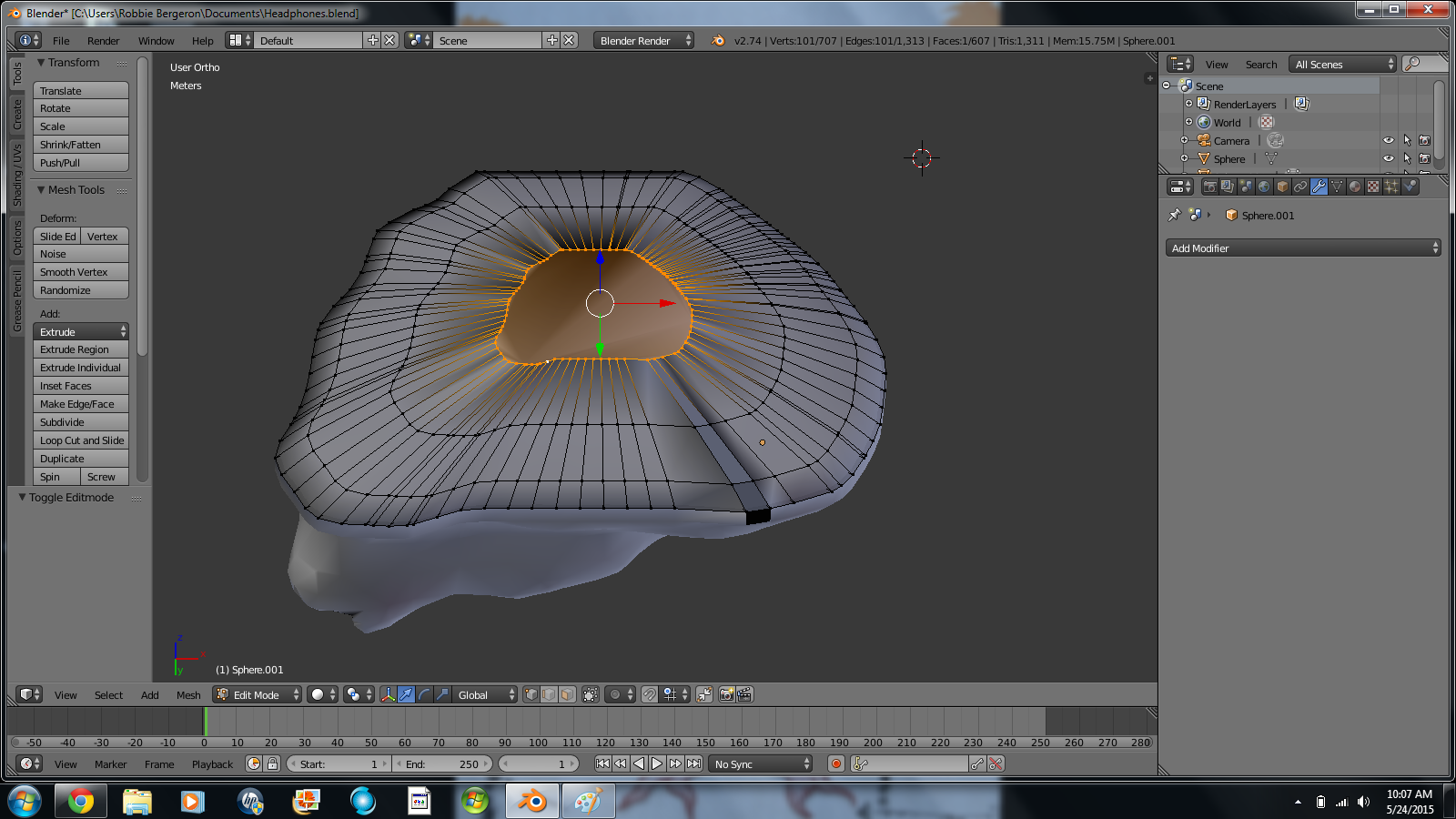Click the Extrude Region button
Screen dimensions: 1456x819
[x=81, y=349]
